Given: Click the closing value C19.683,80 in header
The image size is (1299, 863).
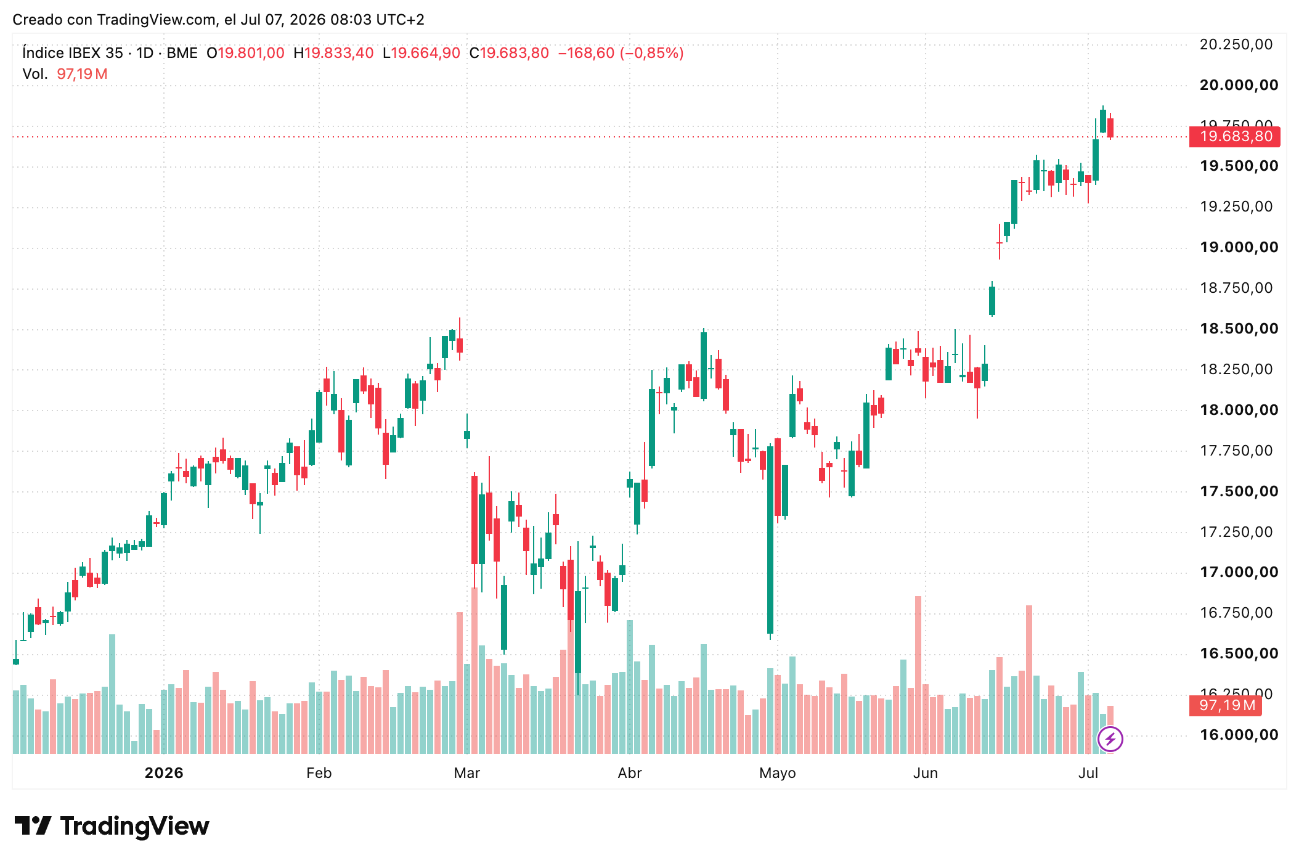Looking at the screenshot, I should [509, 53].
